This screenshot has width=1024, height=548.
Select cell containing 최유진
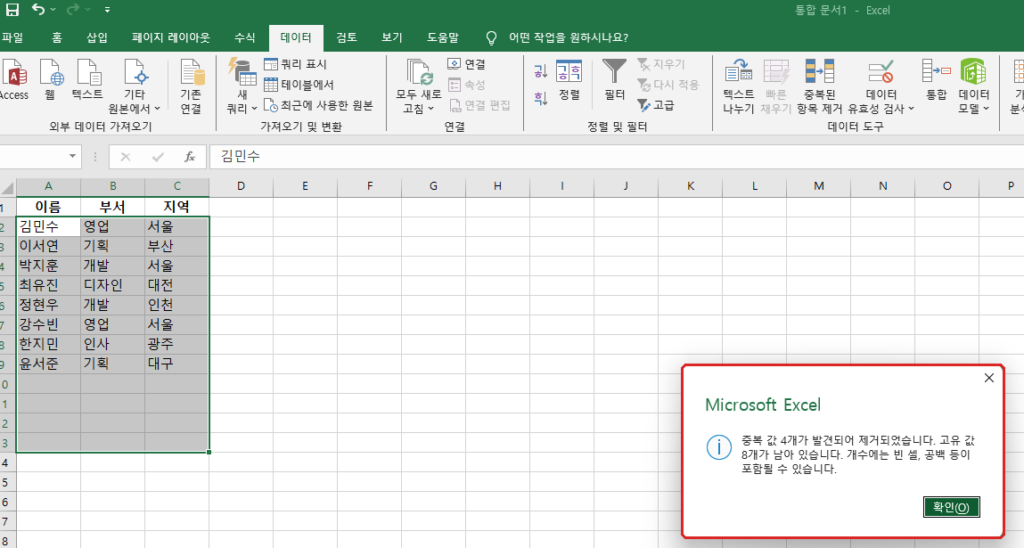pos(48,285)
